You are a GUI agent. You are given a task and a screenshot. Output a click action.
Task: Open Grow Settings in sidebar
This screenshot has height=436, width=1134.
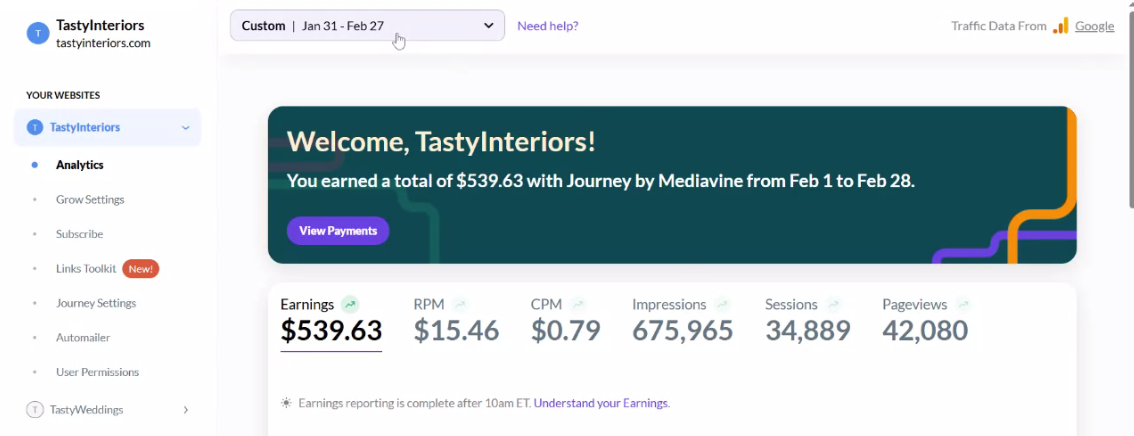(x=90, y=200)
